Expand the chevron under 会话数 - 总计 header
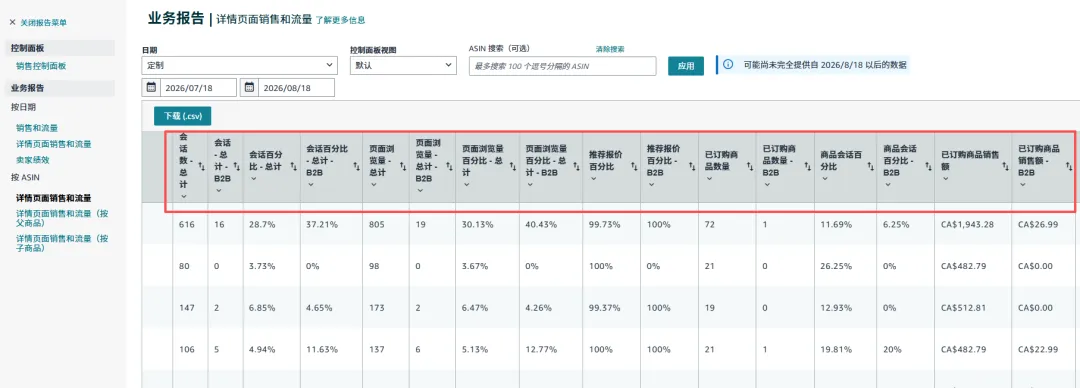The width and height of the screenshot is (1080, 388). coord(184,196)
